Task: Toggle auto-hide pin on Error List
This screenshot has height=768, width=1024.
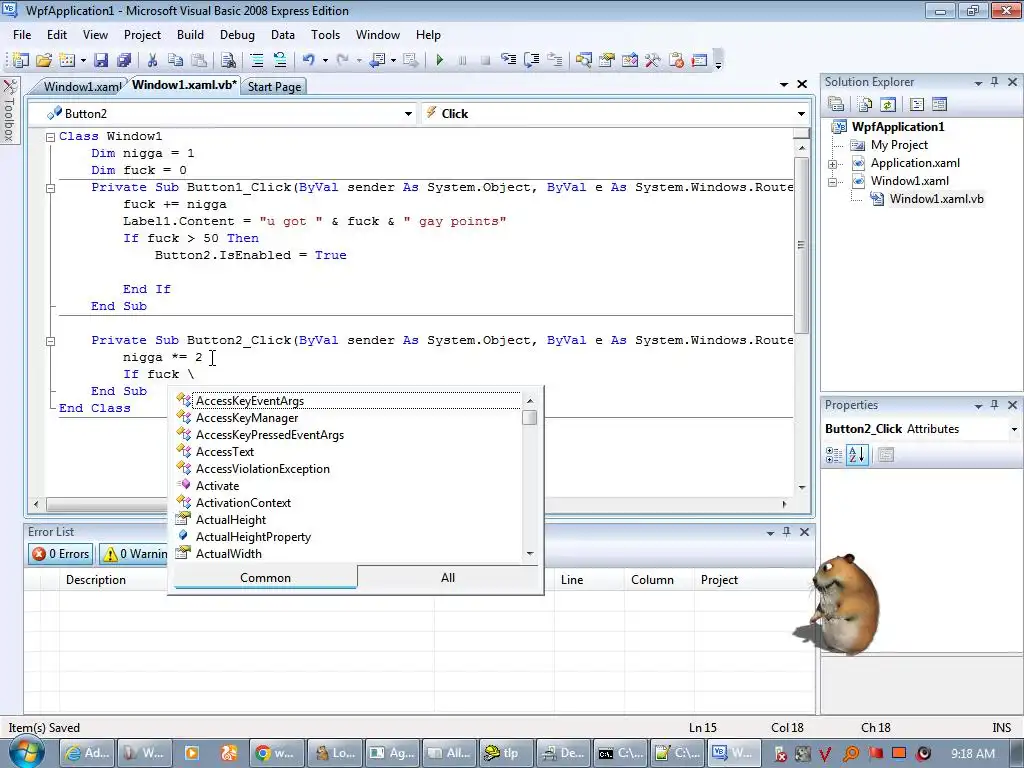Action: (787, 532)
